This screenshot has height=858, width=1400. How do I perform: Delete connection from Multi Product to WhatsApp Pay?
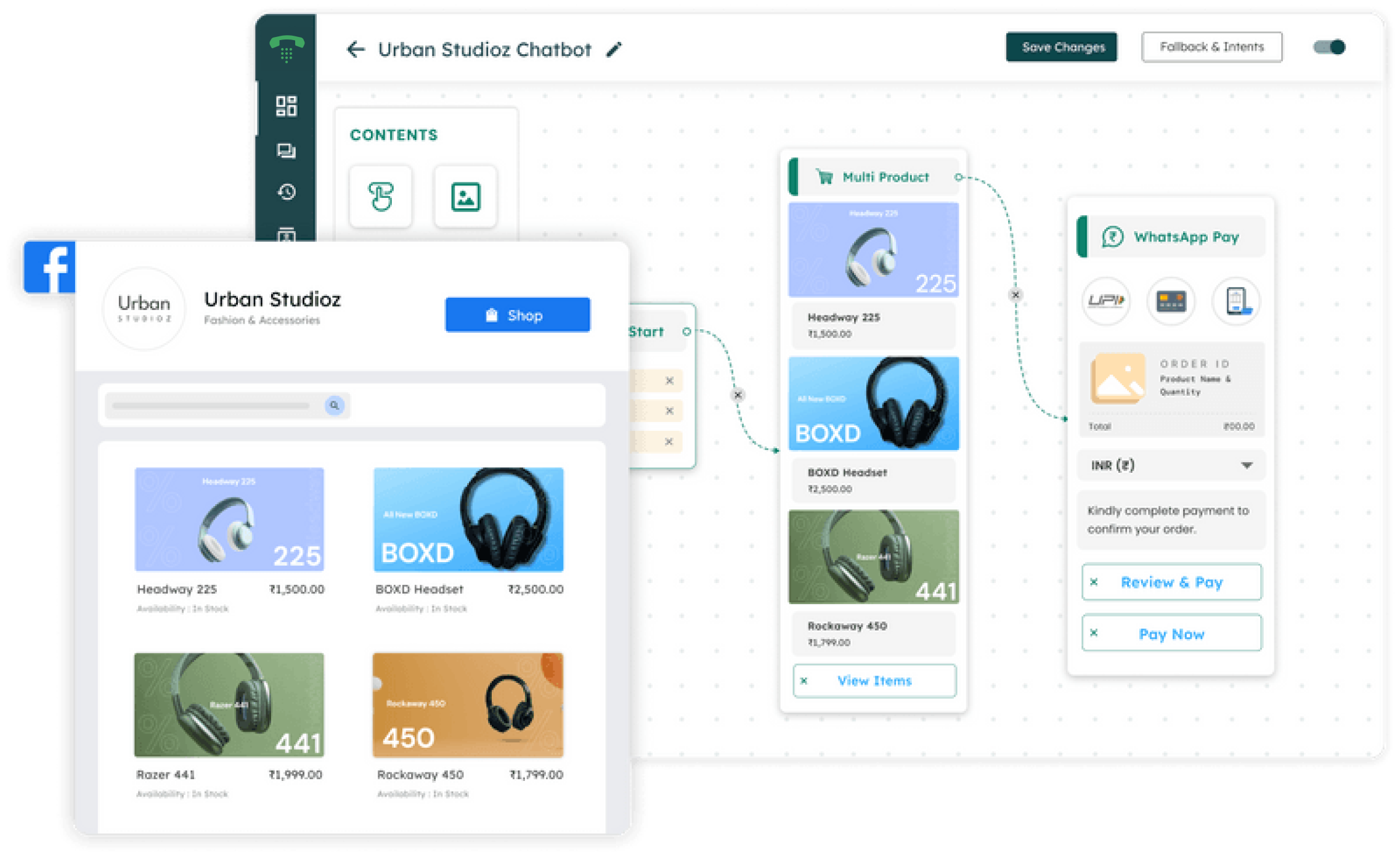click(x=1015, y=295)
